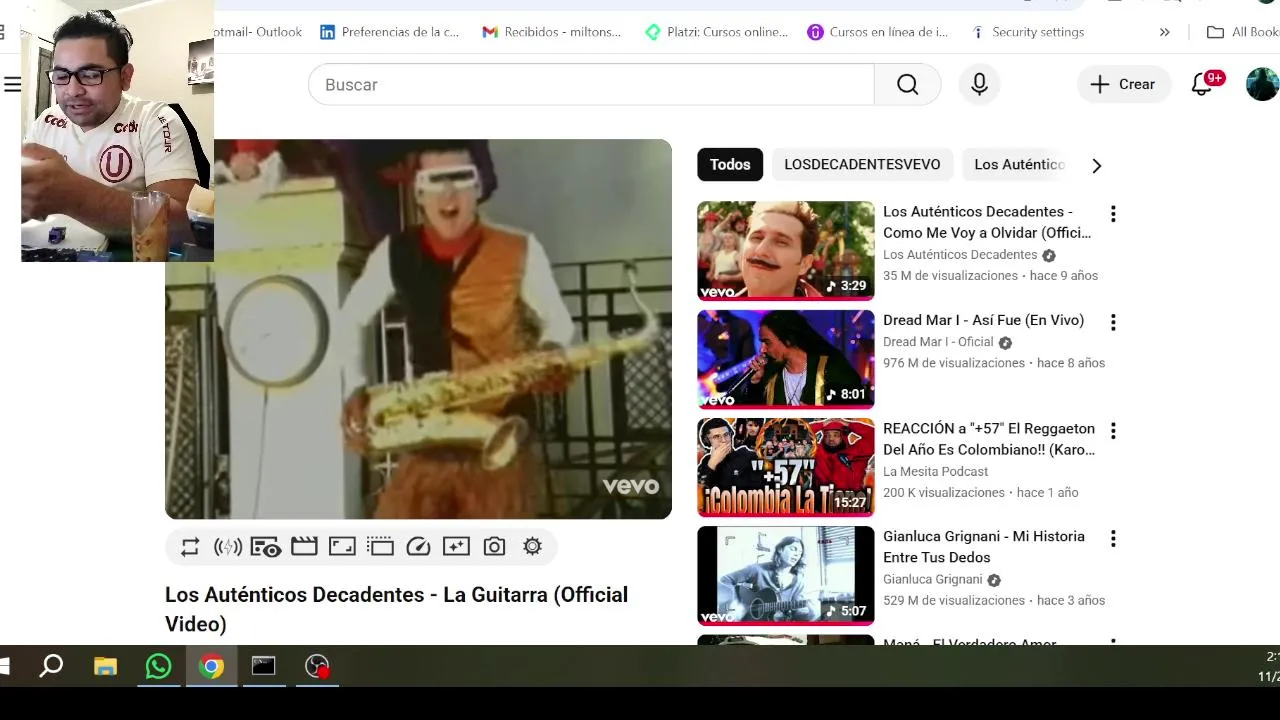Image resolution: width=1280 pixels, height=720 pixels.
Task: Click 200 K visualizaciones text
Action: (x=944, y=493)
